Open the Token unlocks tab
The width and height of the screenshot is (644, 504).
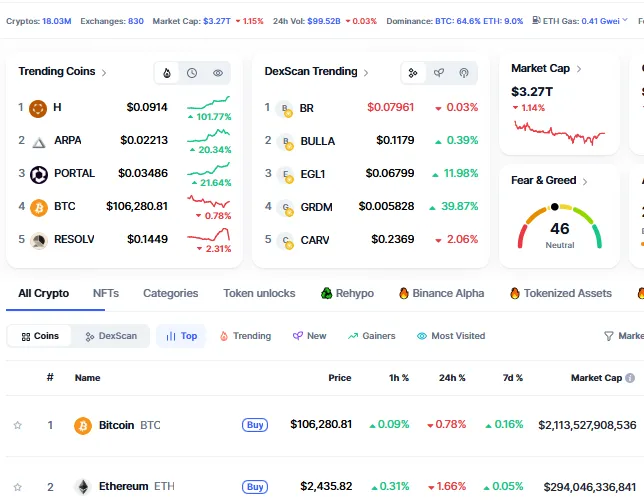coord(259,293)
